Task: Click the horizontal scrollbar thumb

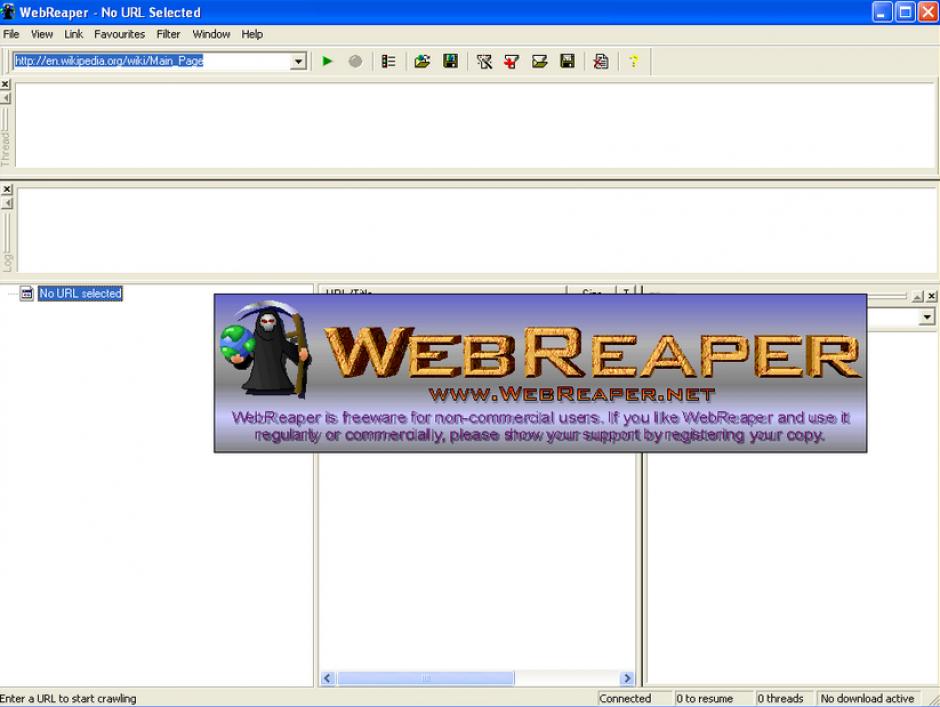Action: (x=426, y=678)
